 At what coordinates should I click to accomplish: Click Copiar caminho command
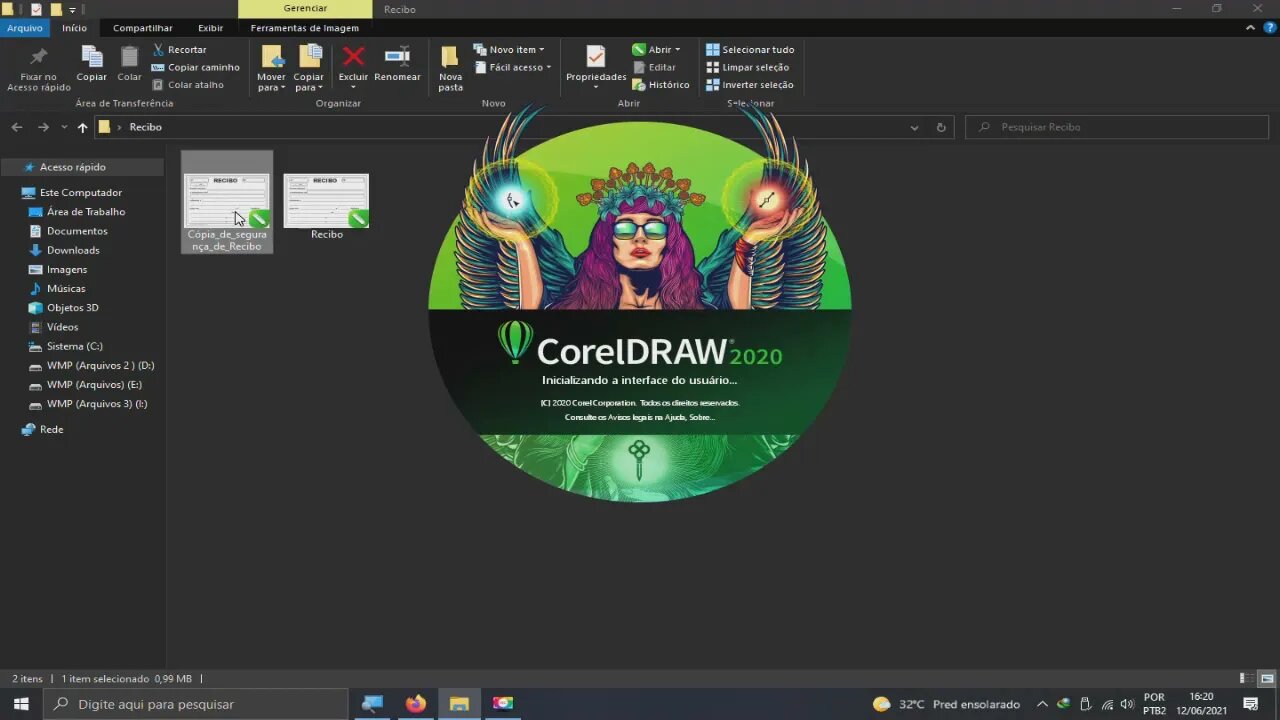(x=196, y=67)
